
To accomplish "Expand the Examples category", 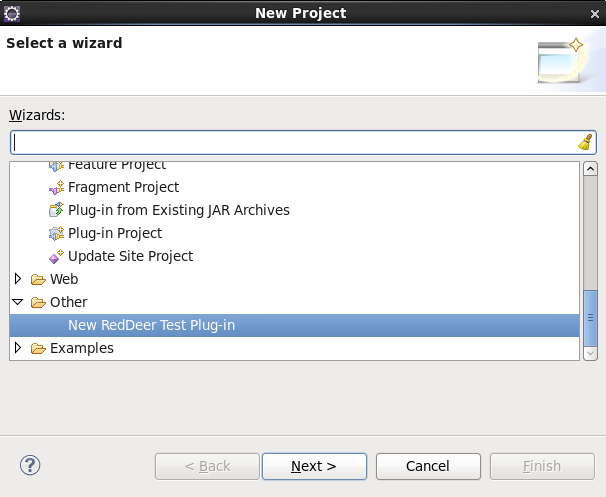I will click(18, 348).
